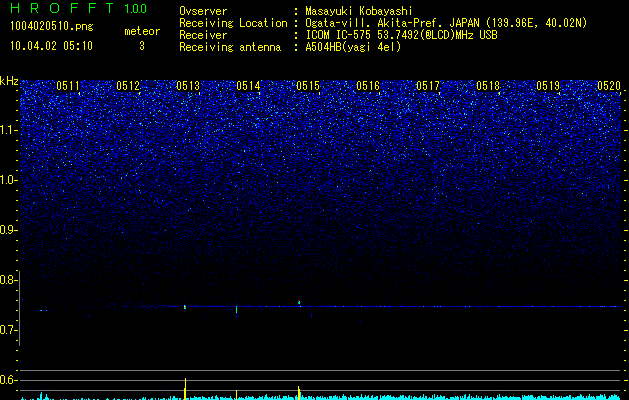Viewport: 629px width, 400px height.
Task: Click the 0520 time marker
Action: tap(609, 86)
